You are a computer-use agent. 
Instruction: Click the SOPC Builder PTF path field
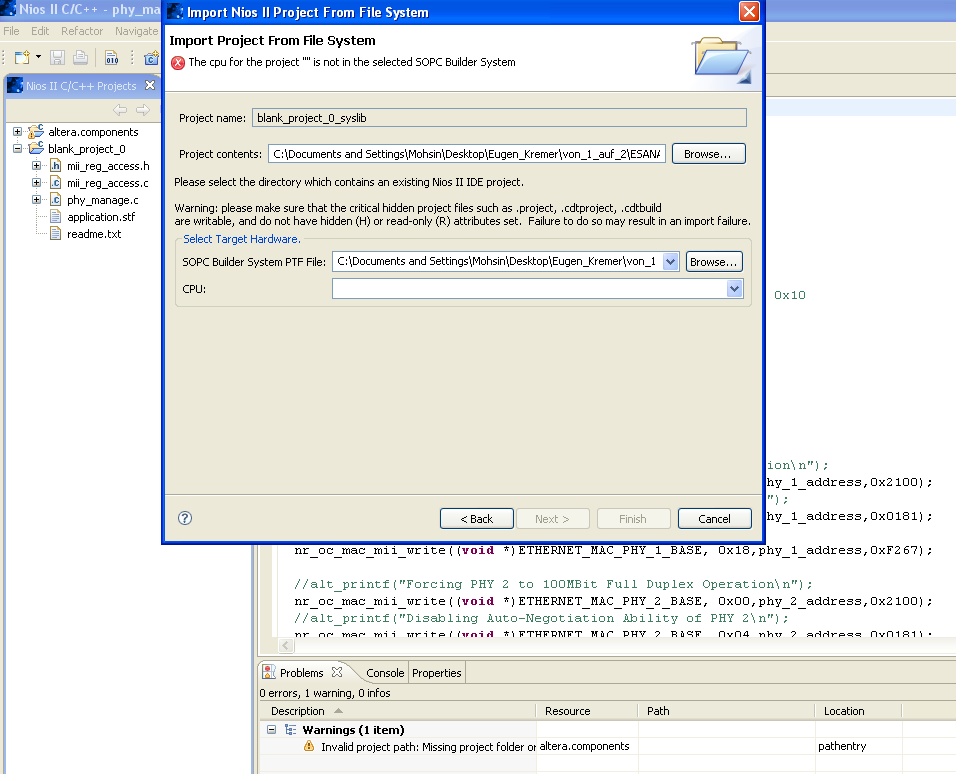pos(498,262)
